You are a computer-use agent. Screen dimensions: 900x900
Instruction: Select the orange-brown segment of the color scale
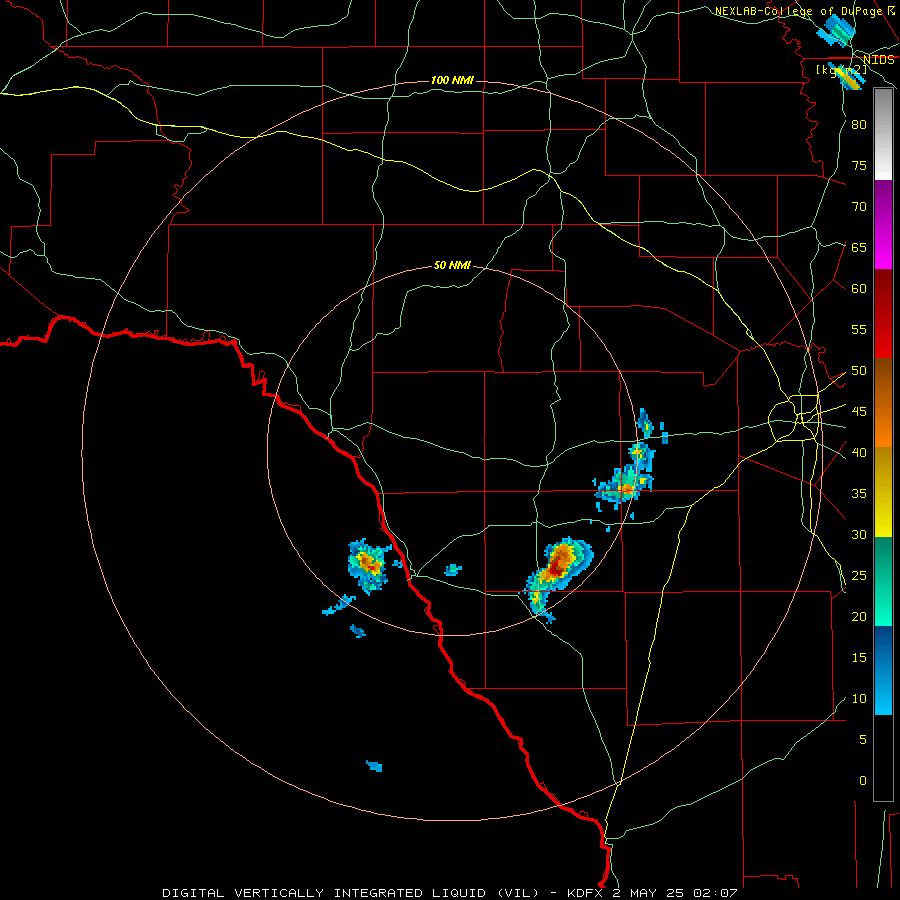point(883,403)
